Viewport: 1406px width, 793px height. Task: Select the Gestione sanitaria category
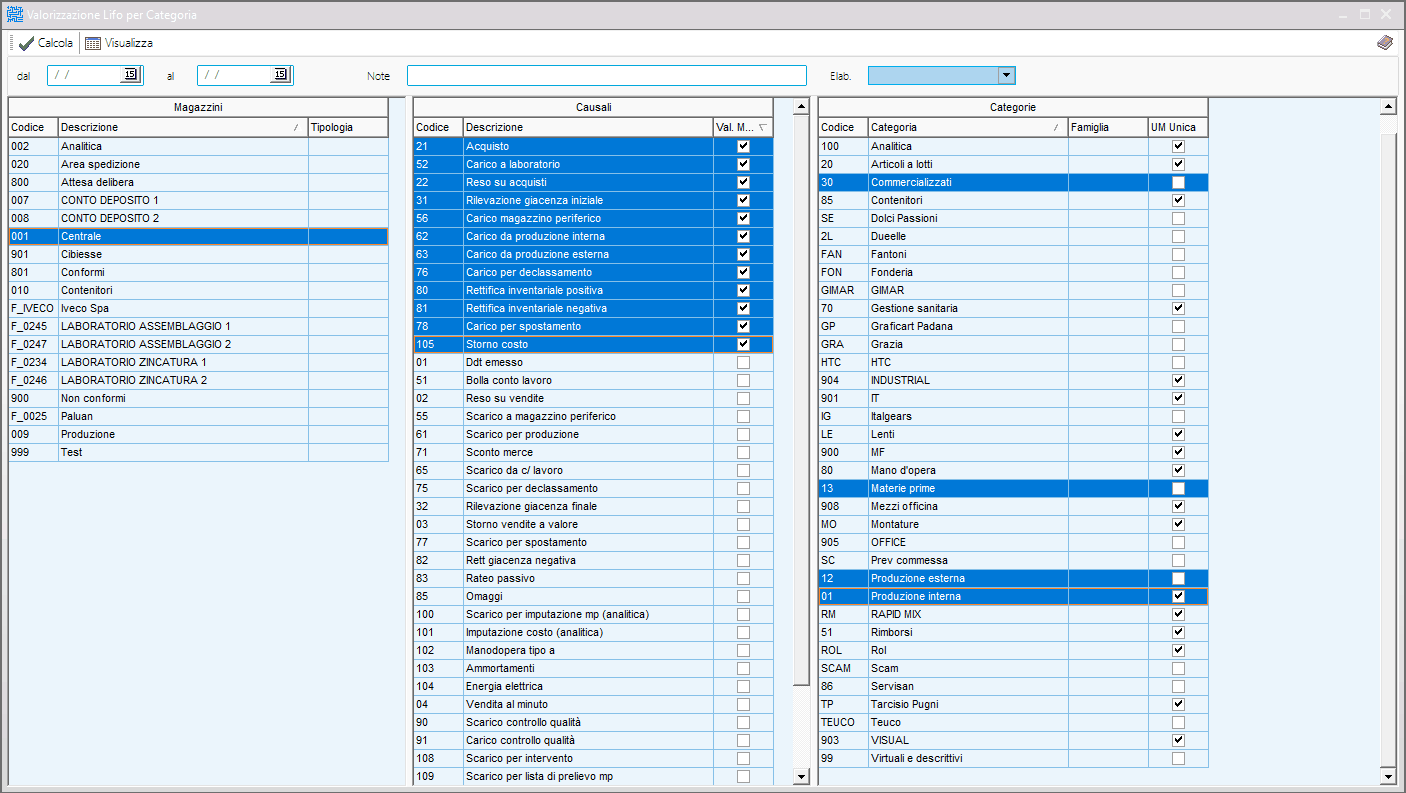tap(1013, 308)
